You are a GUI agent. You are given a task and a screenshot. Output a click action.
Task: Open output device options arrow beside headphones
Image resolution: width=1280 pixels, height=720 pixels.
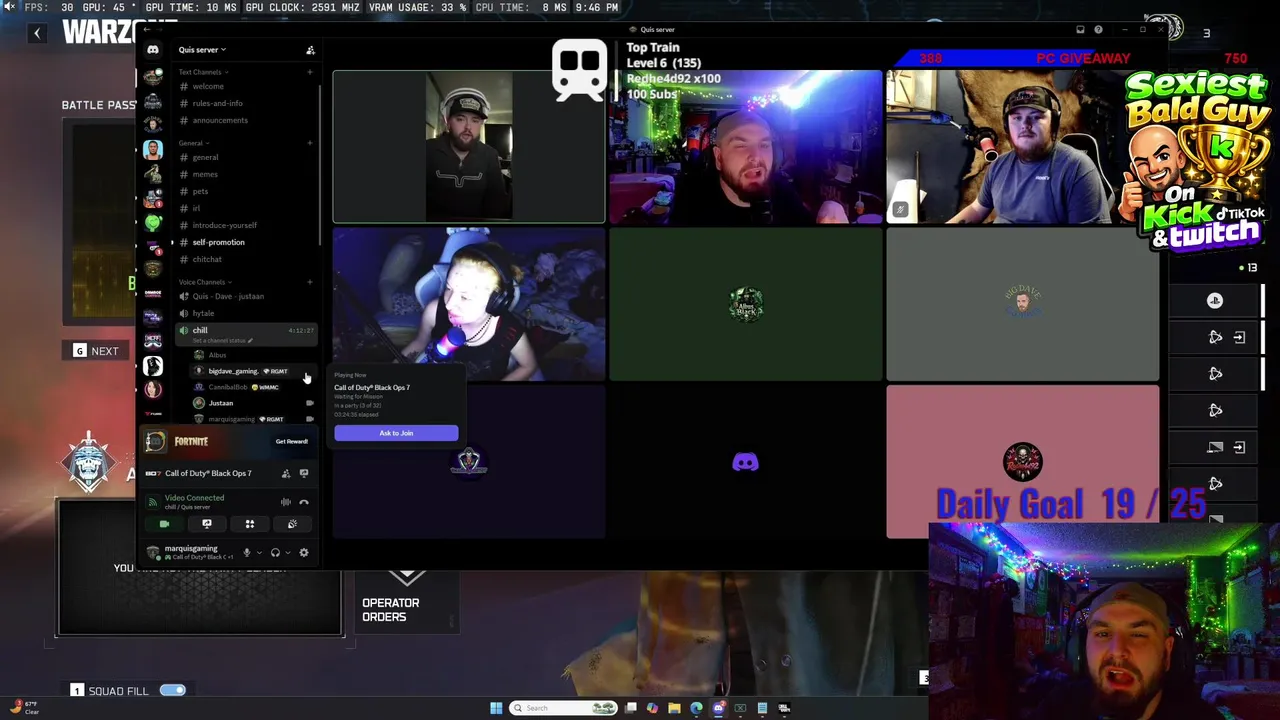pos(287,552)
